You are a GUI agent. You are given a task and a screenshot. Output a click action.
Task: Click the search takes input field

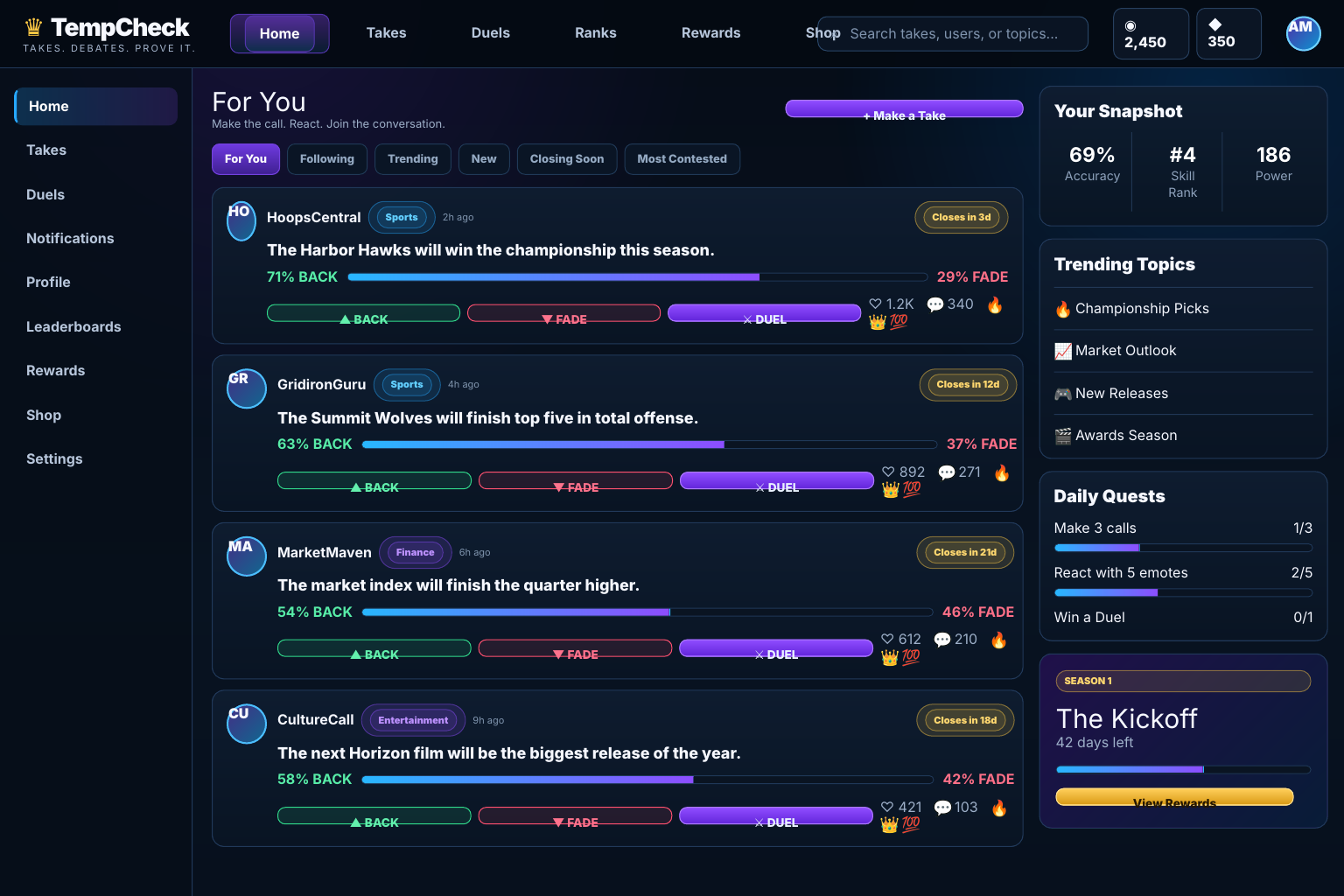tap(953, 34)
